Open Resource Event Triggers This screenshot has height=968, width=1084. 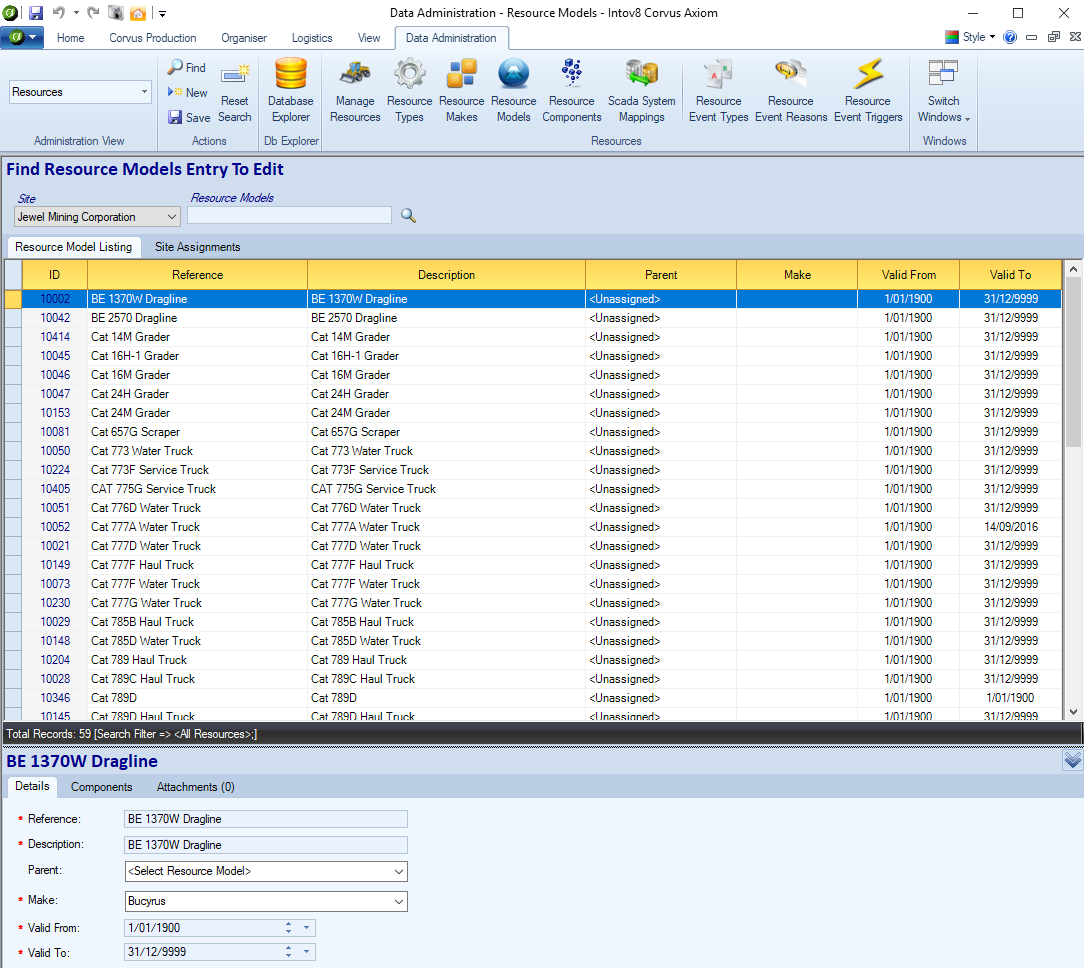pos(868,91)
